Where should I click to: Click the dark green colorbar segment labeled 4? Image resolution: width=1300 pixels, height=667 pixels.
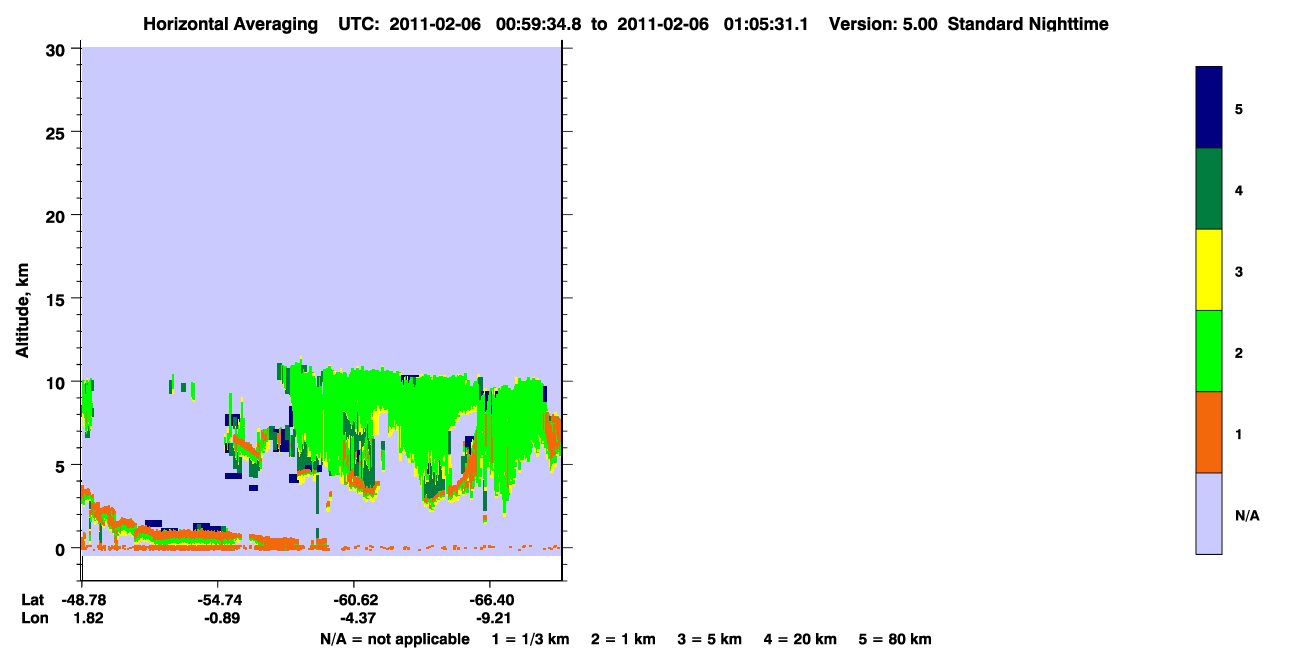[1209, 189]
